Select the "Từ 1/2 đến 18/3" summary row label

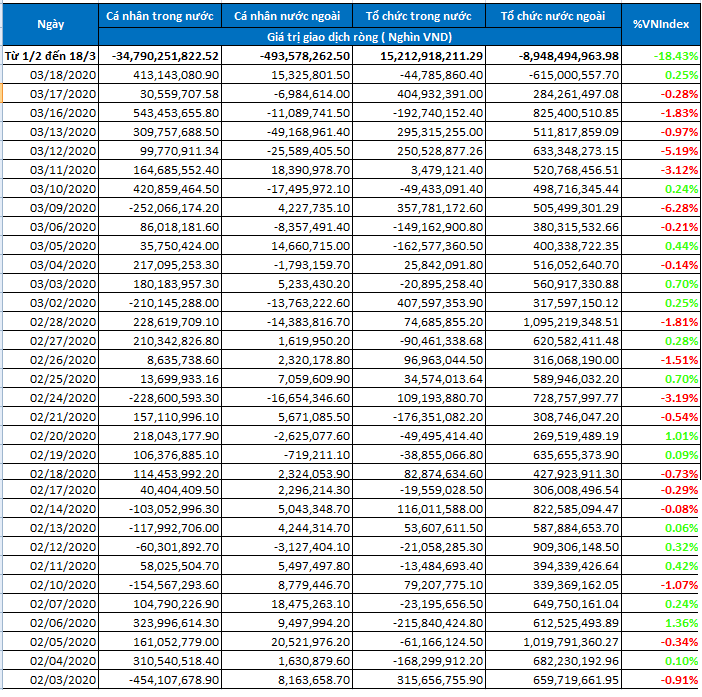click(x=50, y=55)
